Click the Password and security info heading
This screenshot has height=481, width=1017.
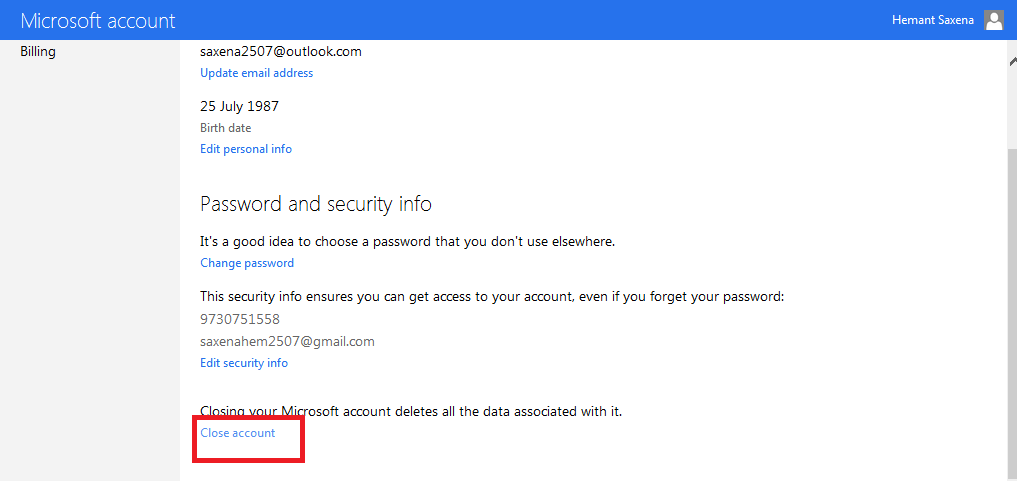[316, 204]
